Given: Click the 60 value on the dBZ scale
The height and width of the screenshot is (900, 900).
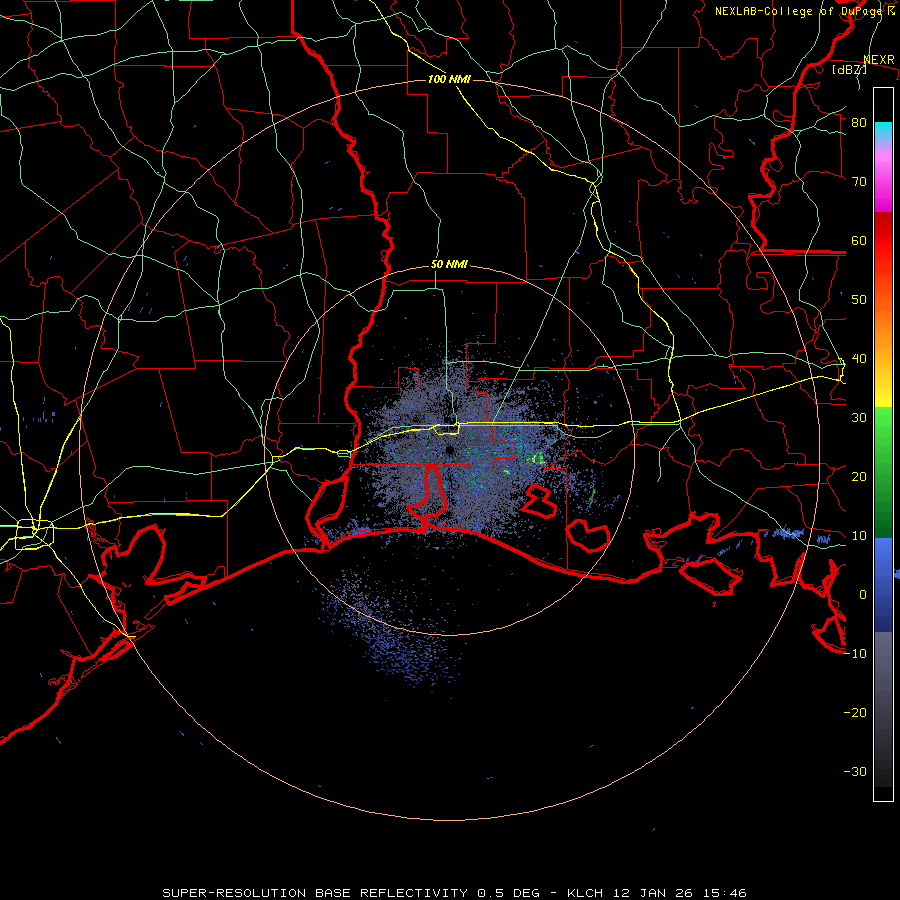Looking at the screenshot, I should tap(859, 240).
